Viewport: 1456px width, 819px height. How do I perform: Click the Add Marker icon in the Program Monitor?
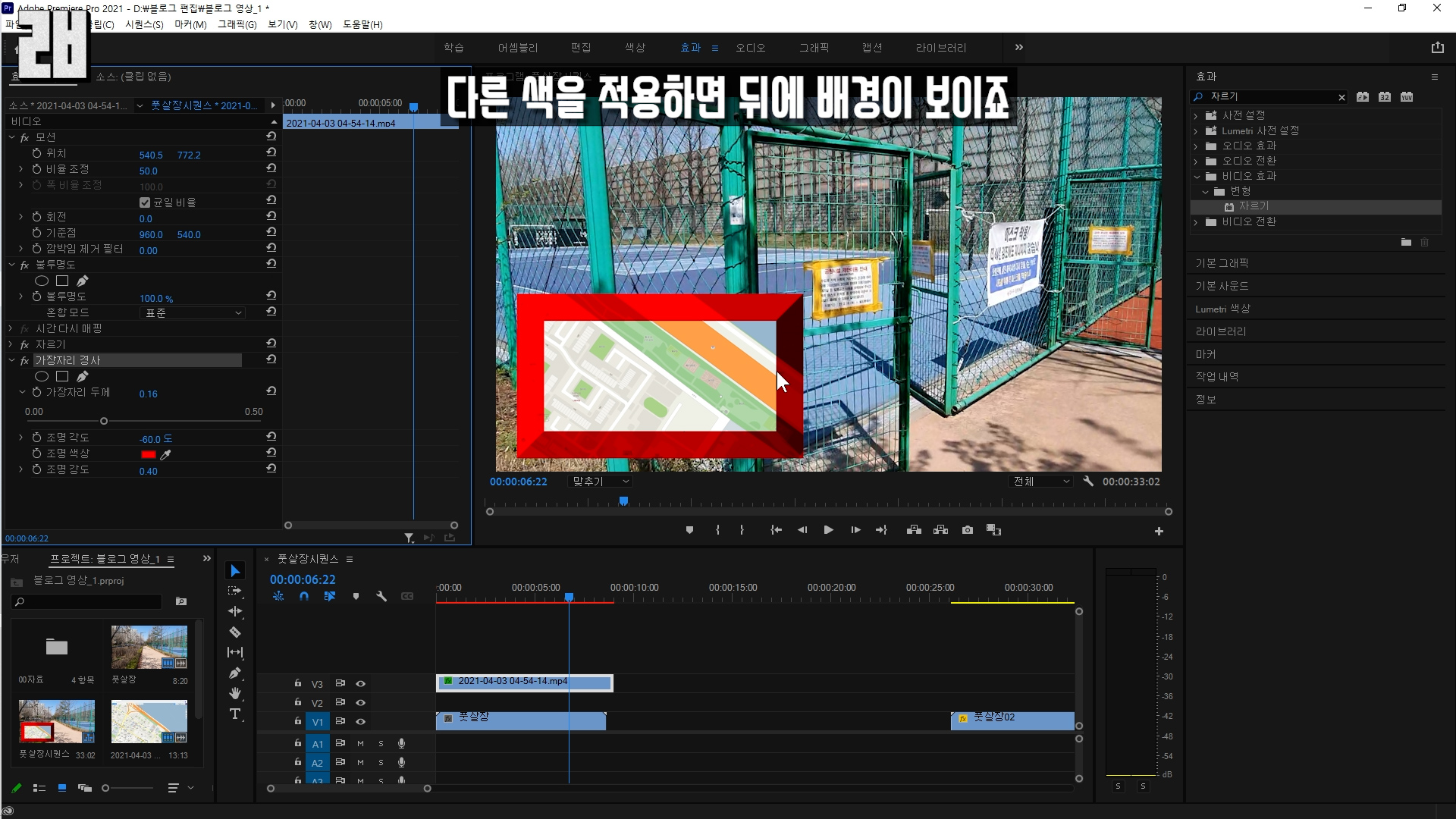689,530
